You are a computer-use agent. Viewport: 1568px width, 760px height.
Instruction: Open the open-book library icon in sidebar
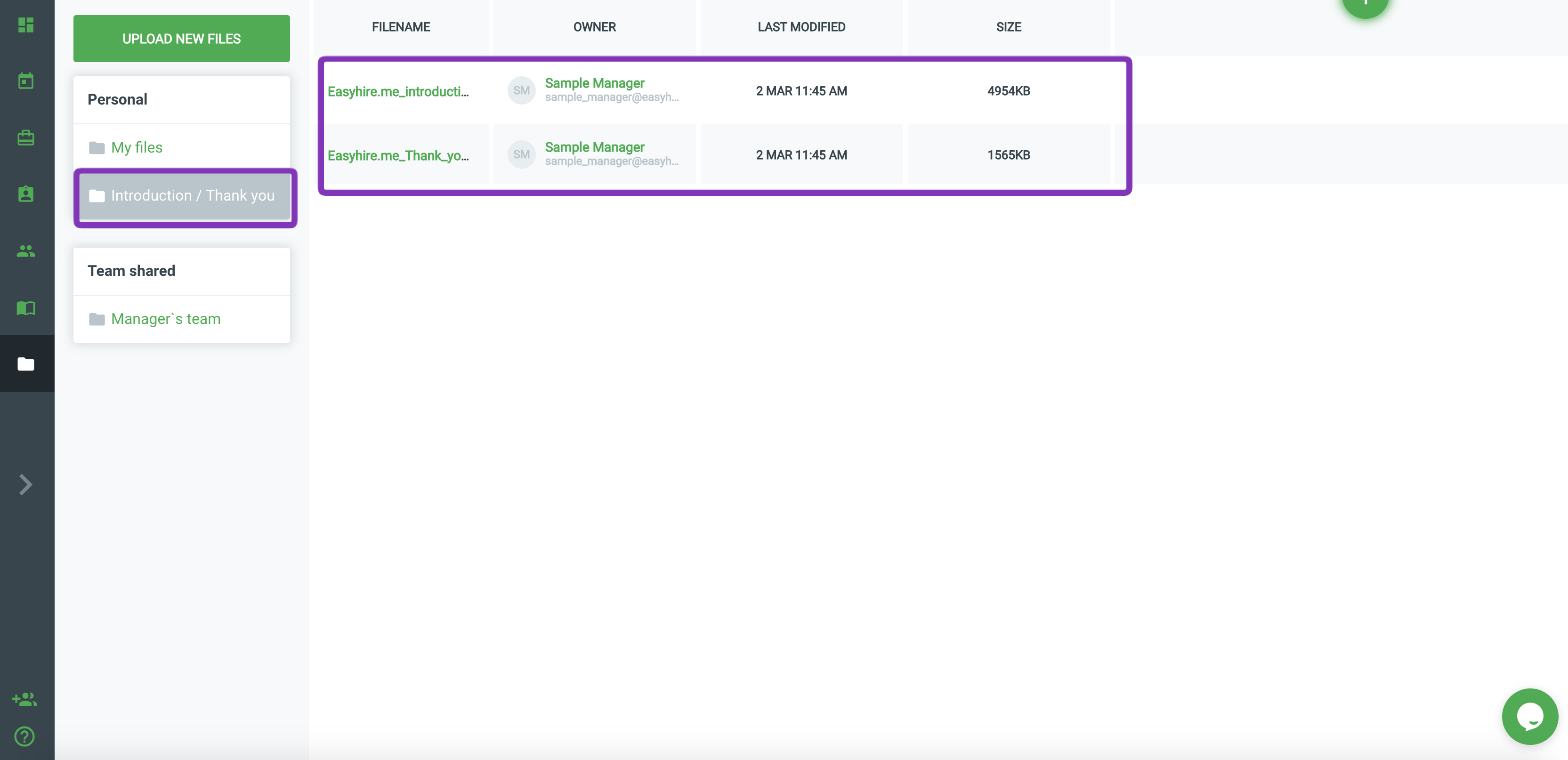point(25,308)
